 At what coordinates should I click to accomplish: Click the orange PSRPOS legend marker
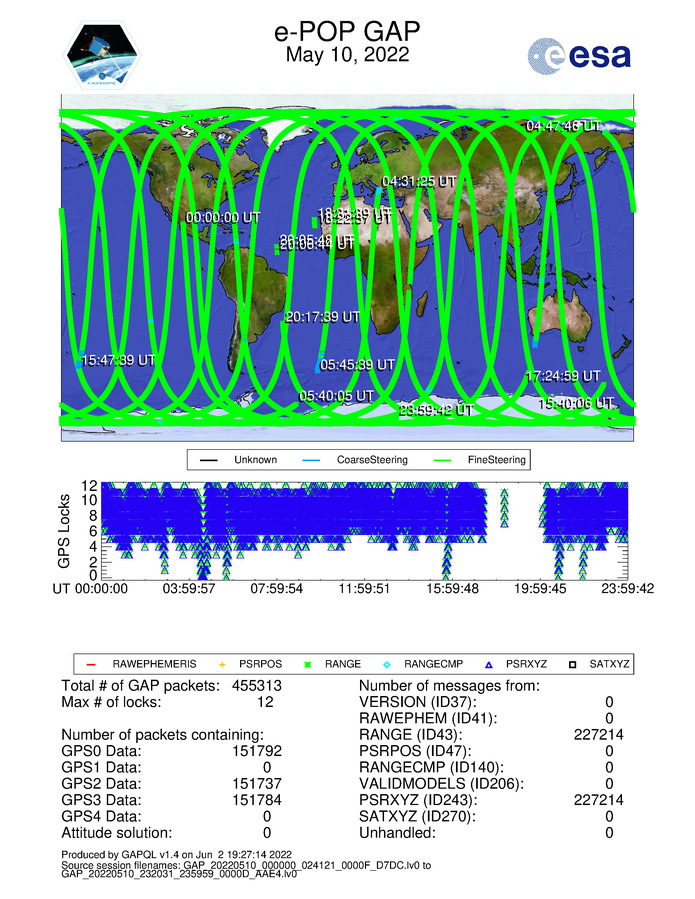223,664
